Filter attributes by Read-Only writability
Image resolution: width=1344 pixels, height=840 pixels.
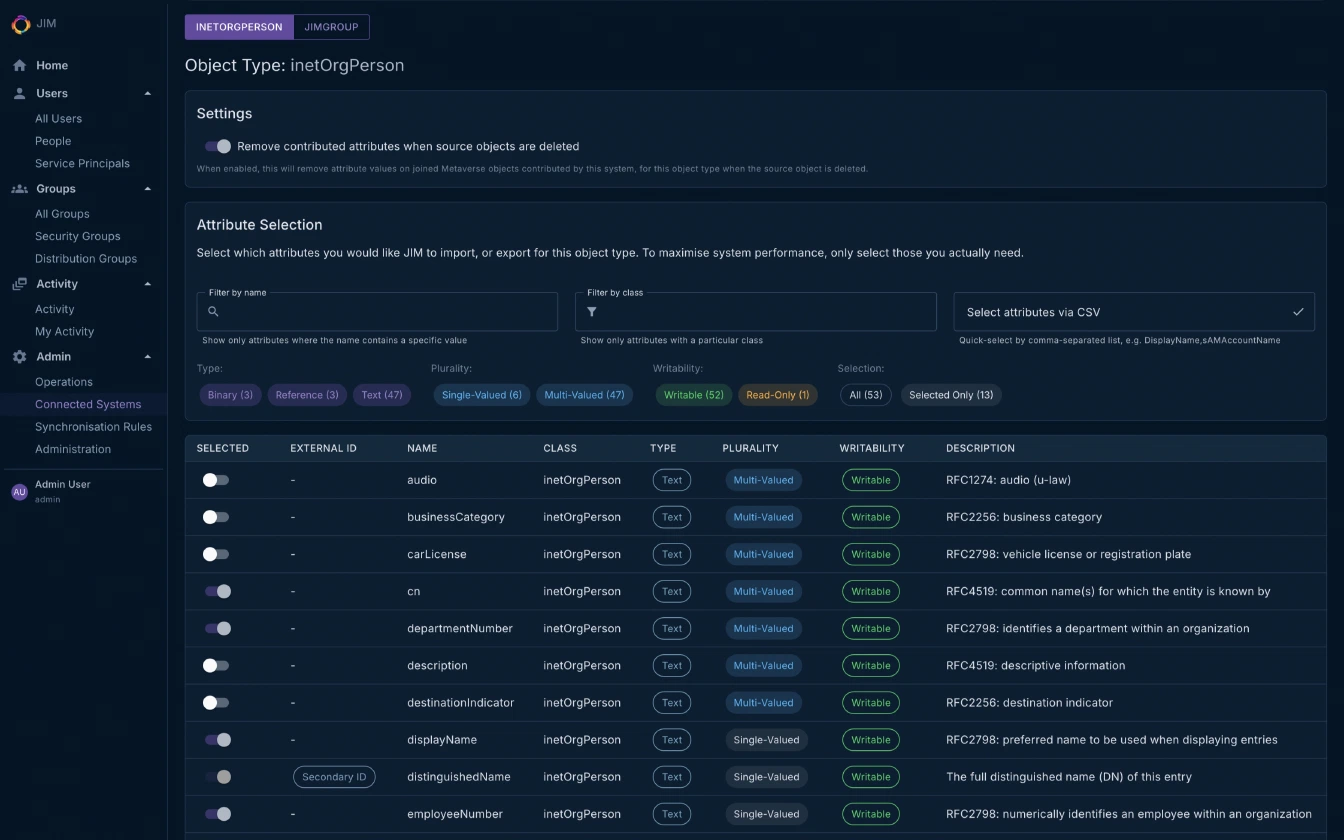778,394
